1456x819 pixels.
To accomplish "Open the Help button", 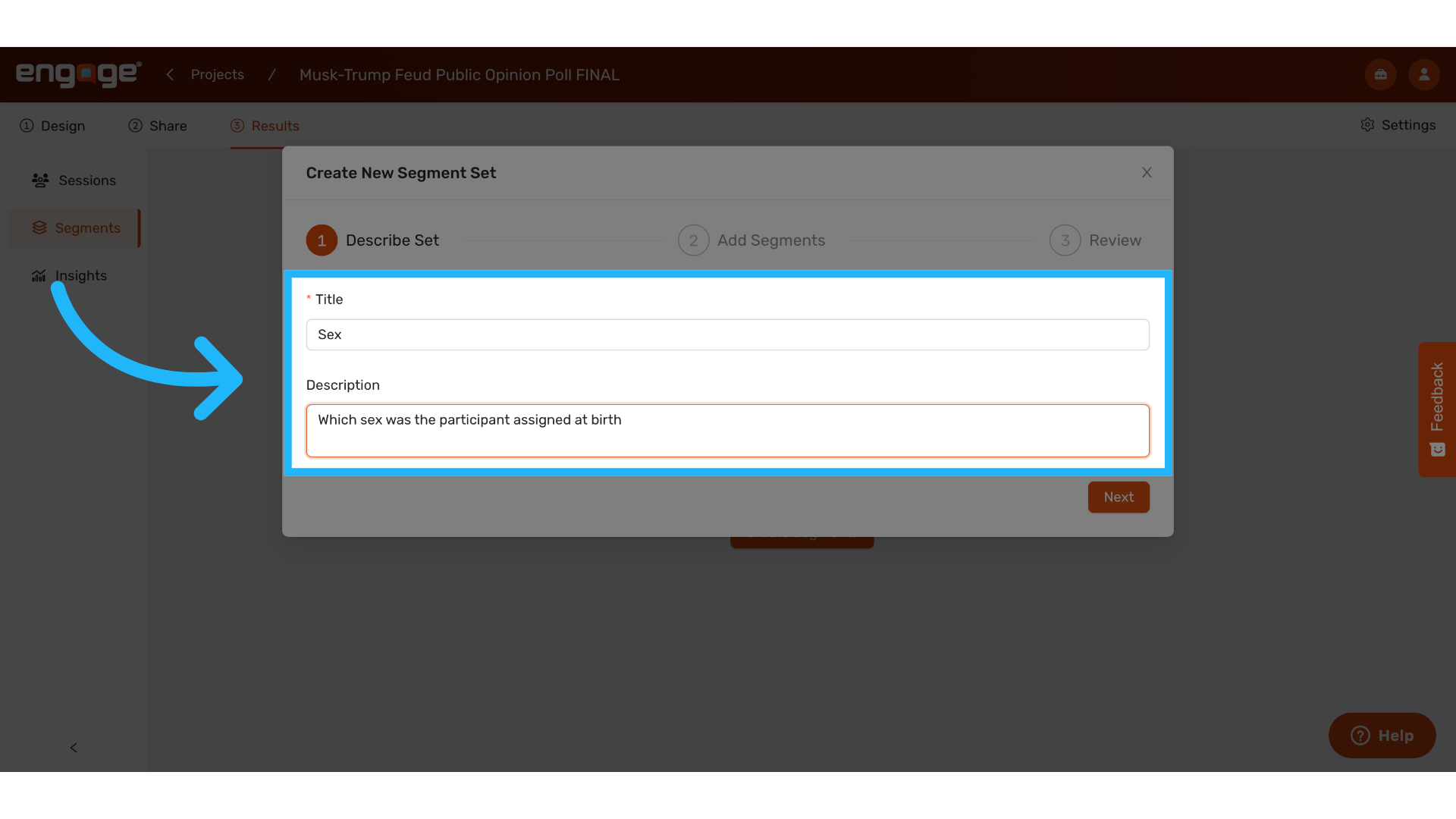I will [1382, 736].
